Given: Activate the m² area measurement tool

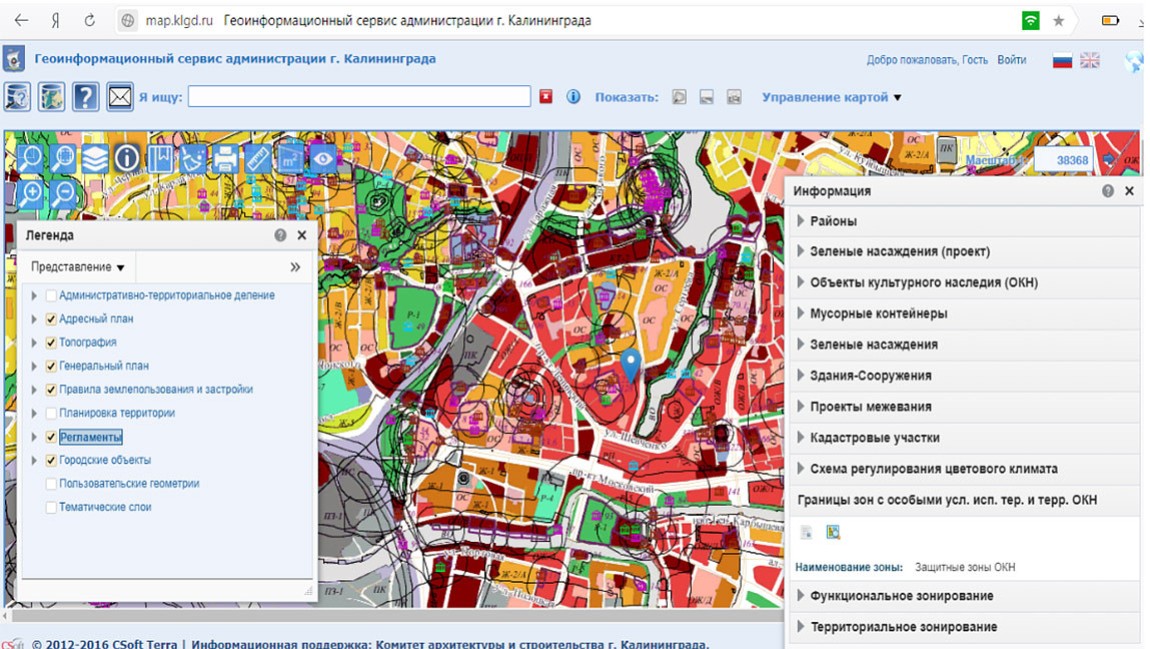Looking at the screenshot, I should click(290, 158).
